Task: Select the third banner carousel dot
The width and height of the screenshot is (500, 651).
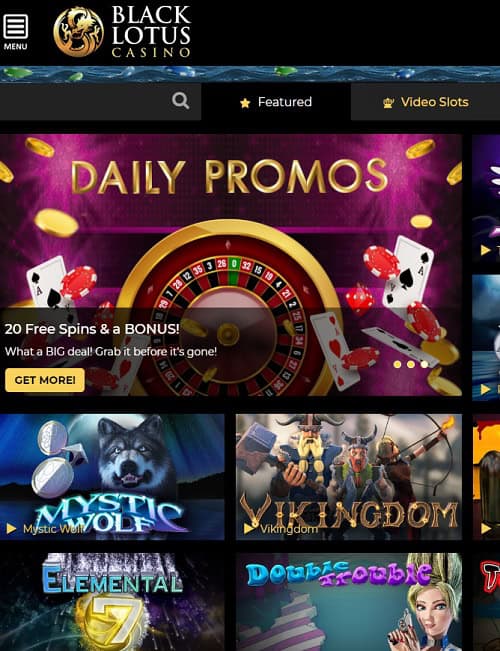Action: [x=424, y=365]
